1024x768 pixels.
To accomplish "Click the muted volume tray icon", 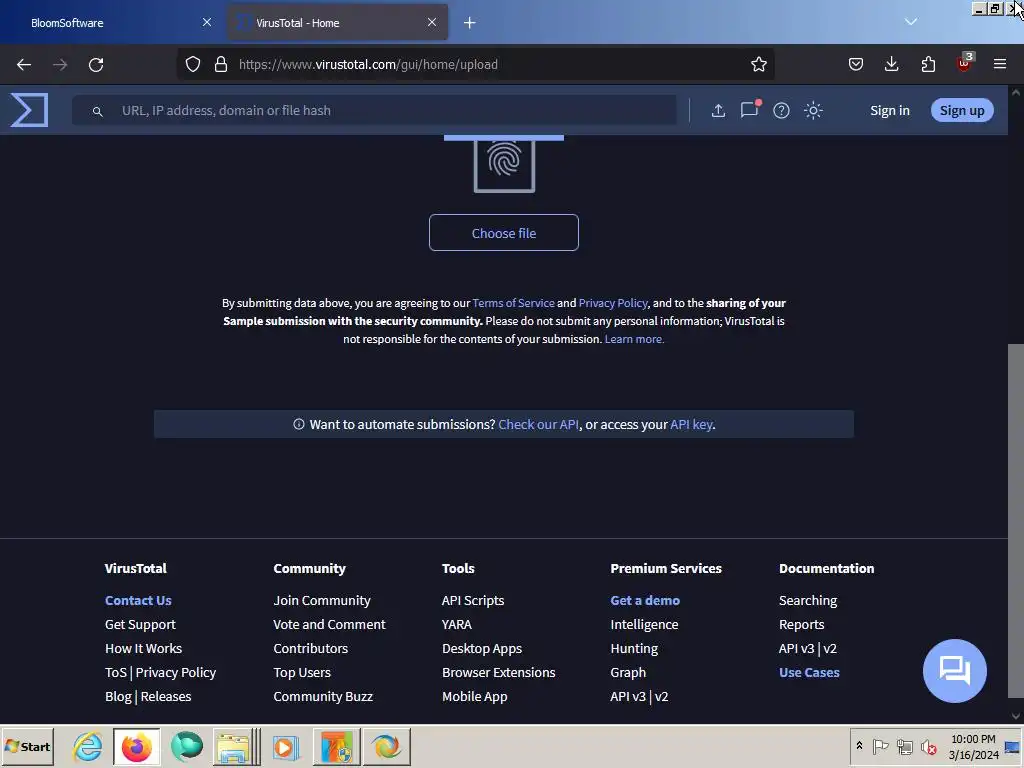I will click(928, 746).
